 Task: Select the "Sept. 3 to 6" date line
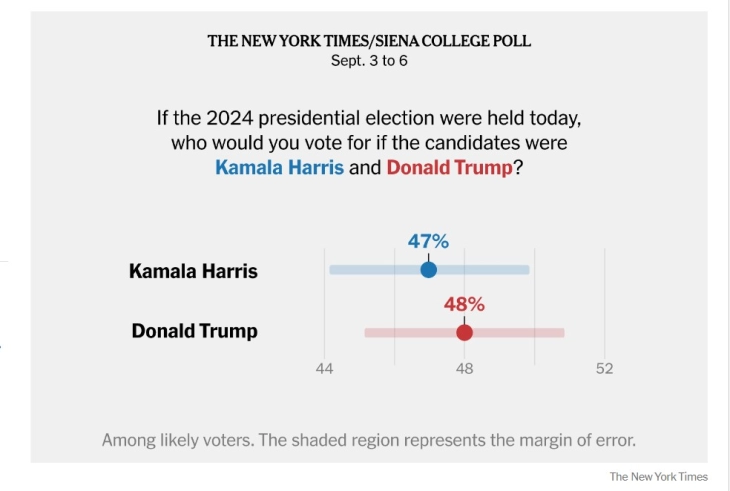pos(369,60)
